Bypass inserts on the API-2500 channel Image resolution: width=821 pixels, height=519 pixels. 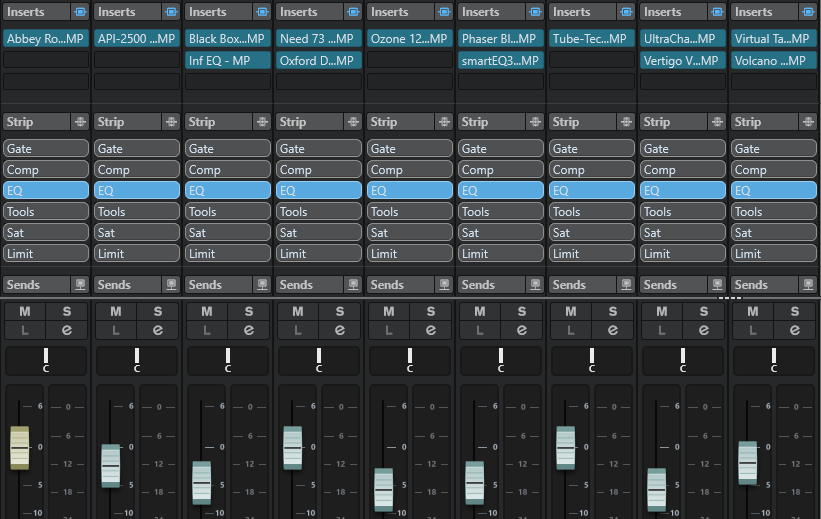[x=171, y=12]
